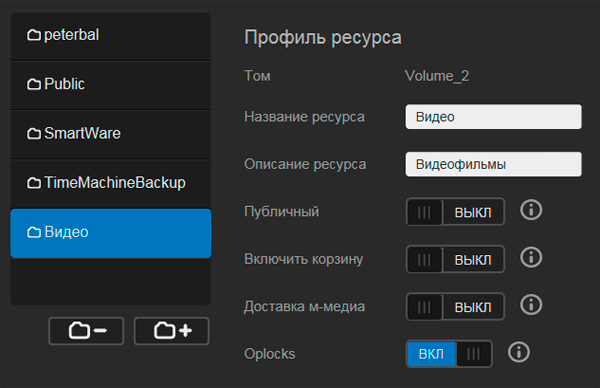The width and height of the screenshot is (600, 388).
Task: Click the Описание ресурса field with Видеофильмы
Action: 494,164
